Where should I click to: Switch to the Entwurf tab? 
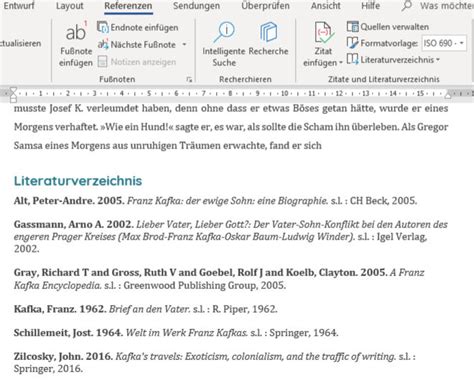pos(19,6)
